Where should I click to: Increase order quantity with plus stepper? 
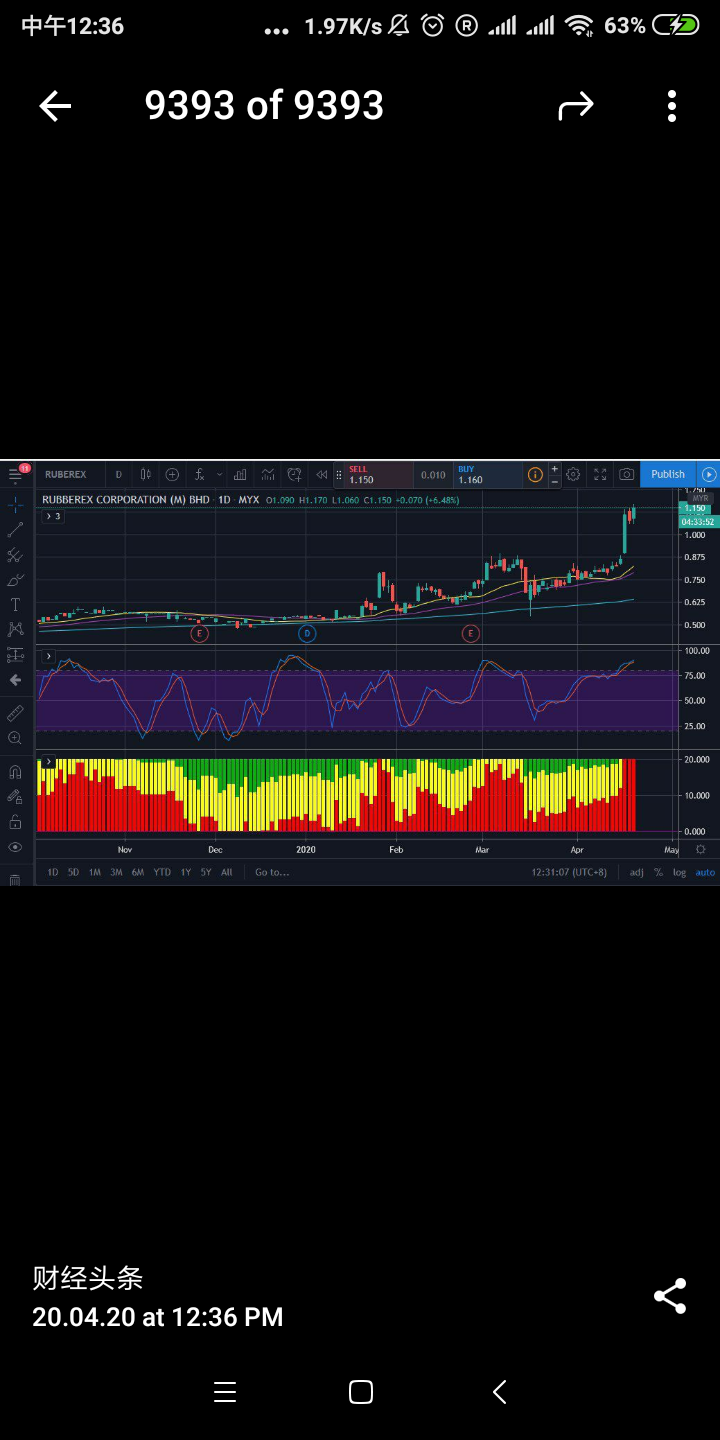tap(554, 468)
